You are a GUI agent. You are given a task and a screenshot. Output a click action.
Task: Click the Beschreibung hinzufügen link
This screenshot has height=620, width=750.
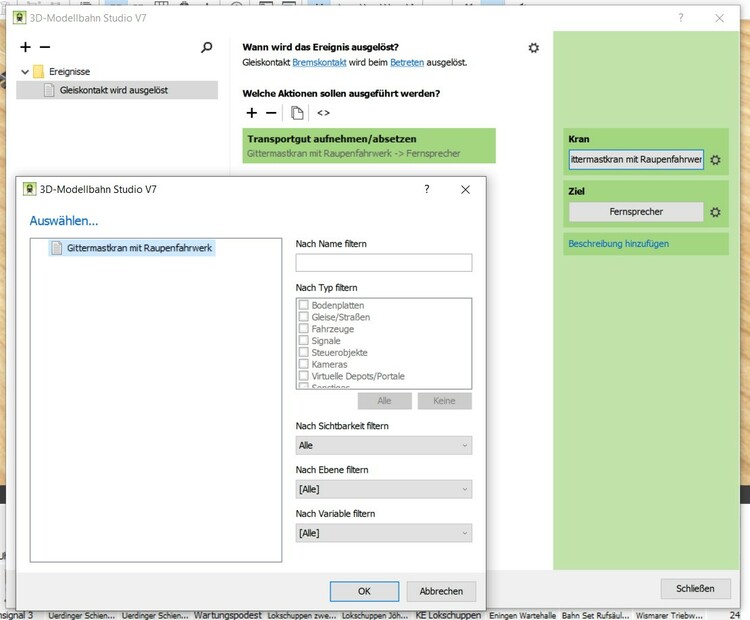(x=618, y=244)
